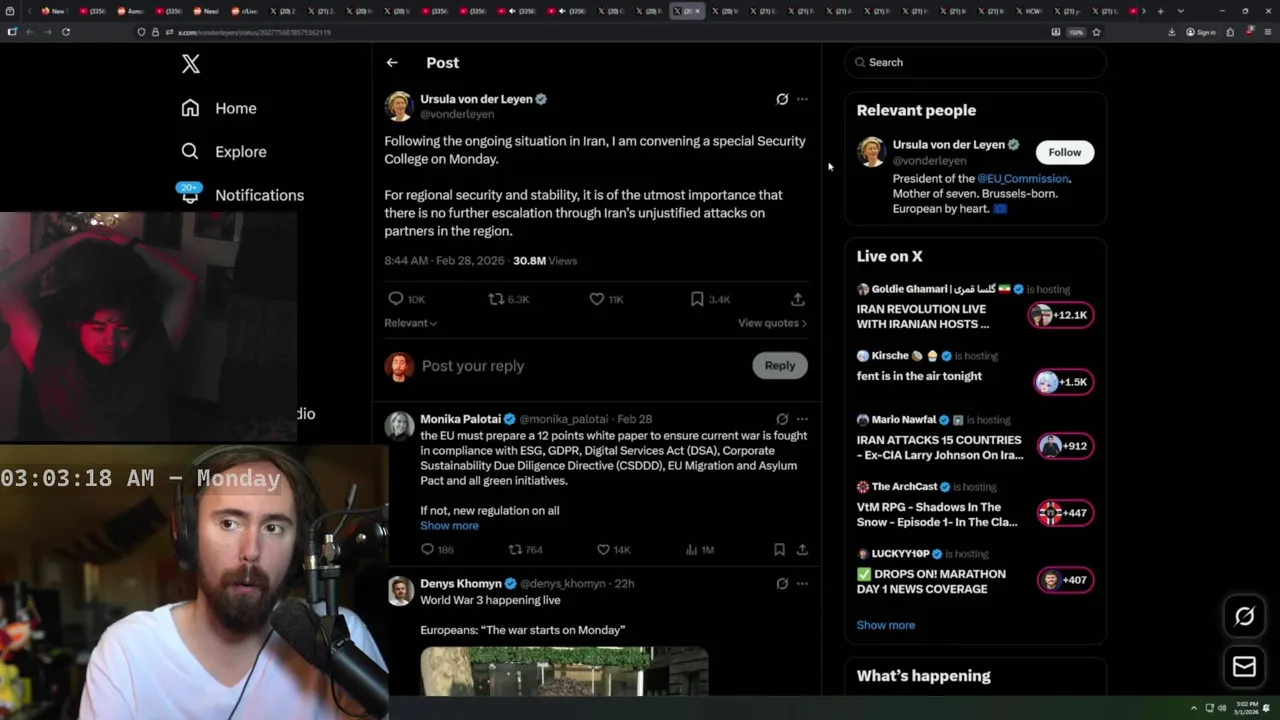Expand the Relevant replies sort dropdown
This screenshot has width=1280, height=720.
coord(410,323)
